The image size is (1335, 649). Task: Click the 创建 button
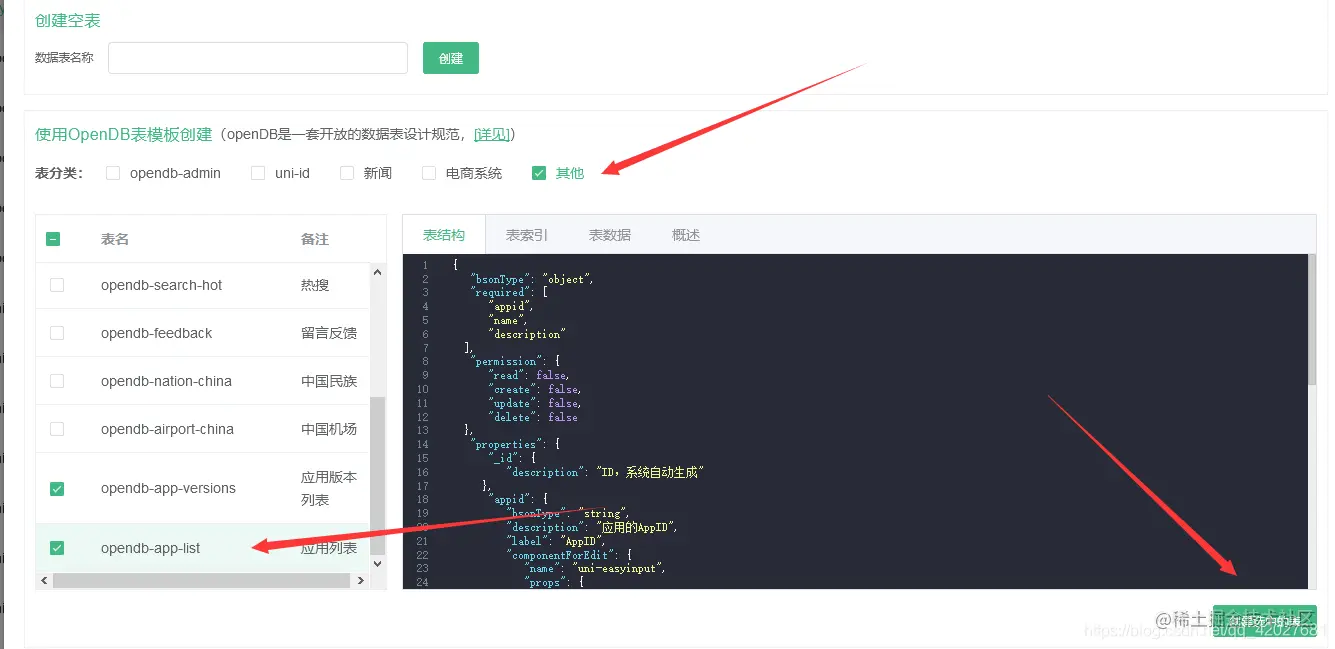pyautogui.click(x=450, y=58)
